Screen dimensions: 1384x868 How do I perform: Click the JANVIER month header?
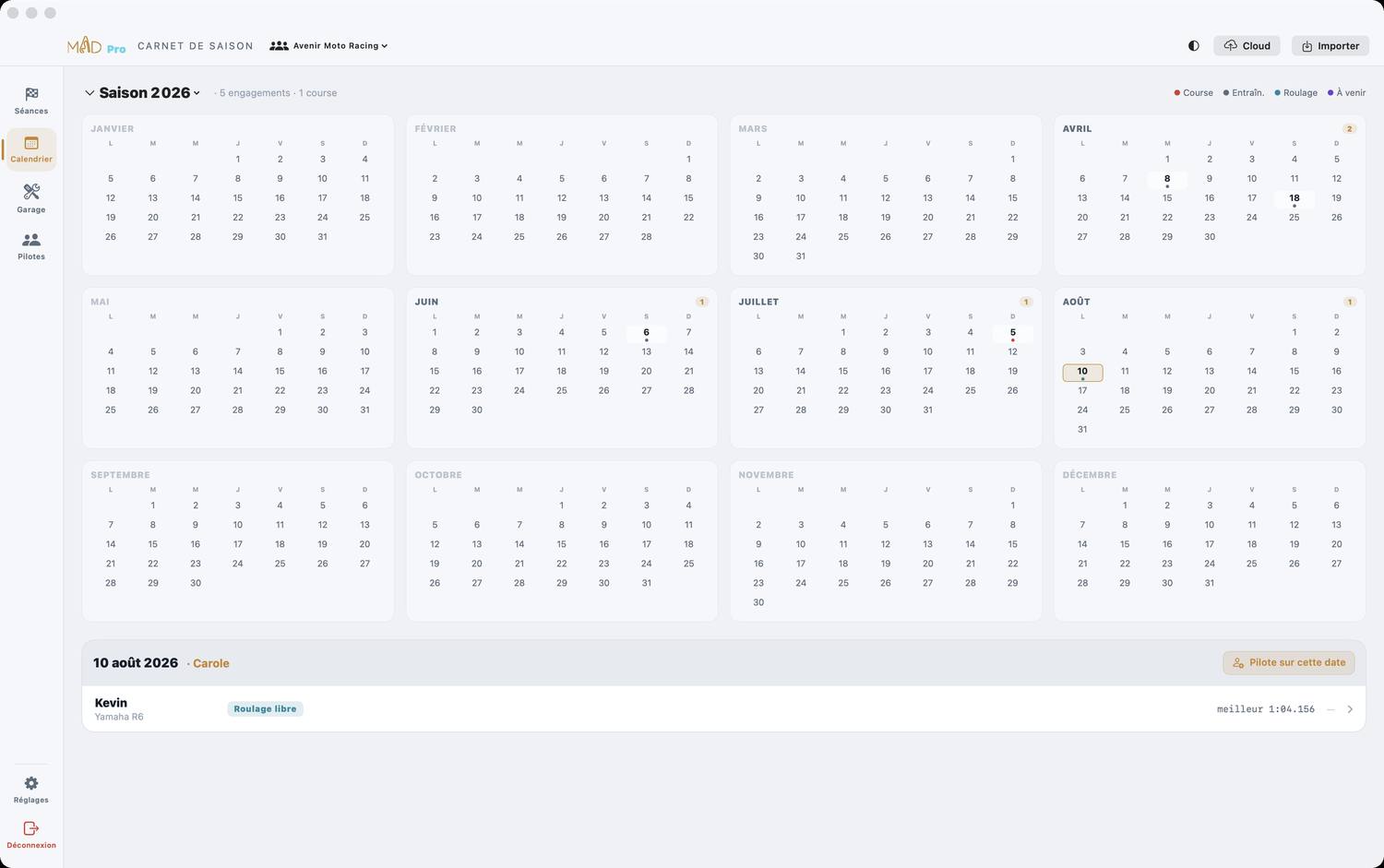coord(113,129)
